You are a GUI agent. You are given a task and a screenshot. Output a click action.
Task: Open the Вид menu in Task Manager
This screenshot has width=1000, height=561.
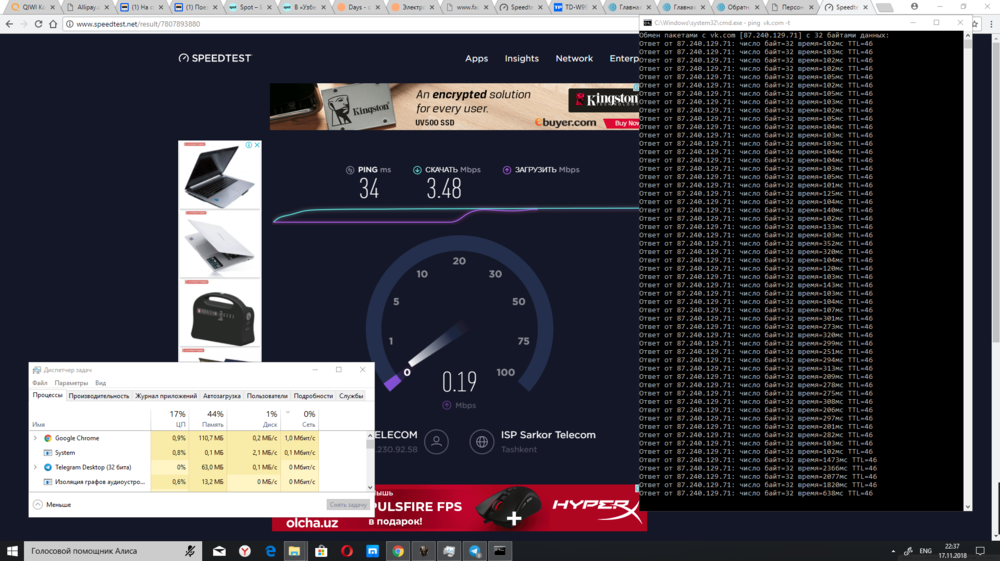tap(101, 383)
